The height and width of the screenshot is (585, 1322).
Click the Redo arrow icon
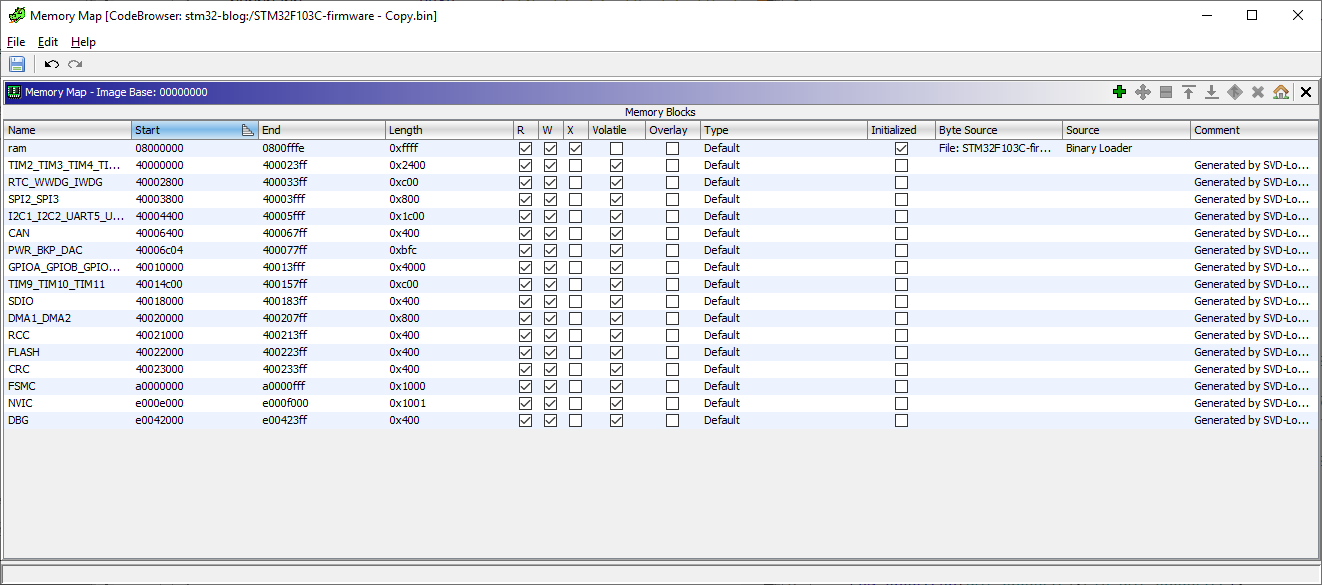point(75,64)
